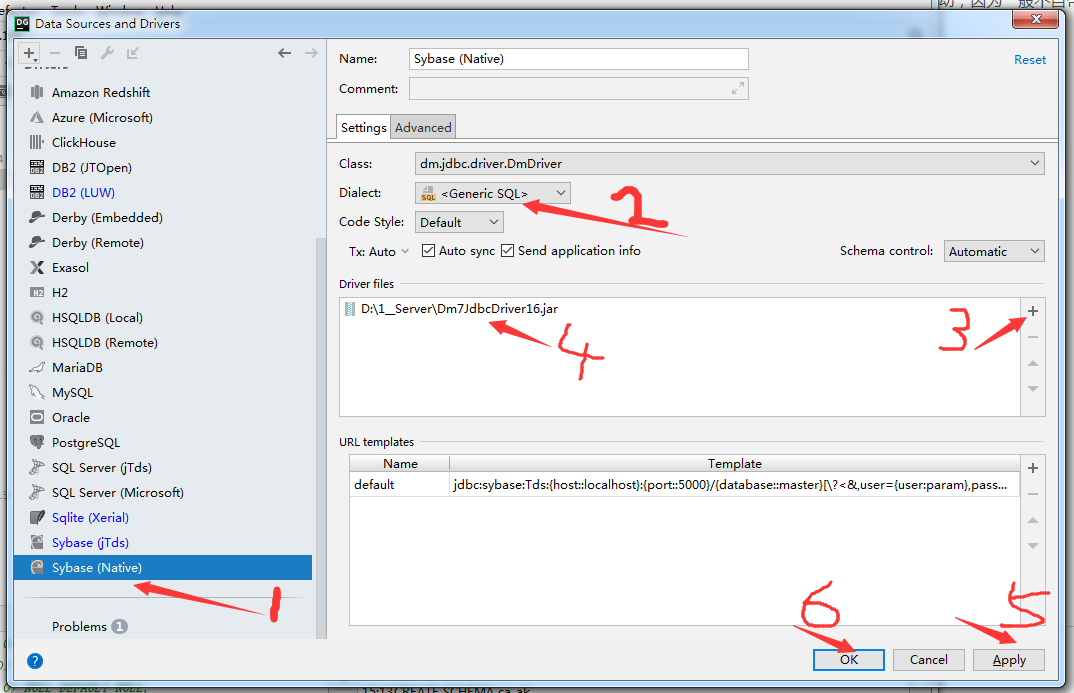Select the HSQLDB (Local) driver

click(x=163, y=318)
